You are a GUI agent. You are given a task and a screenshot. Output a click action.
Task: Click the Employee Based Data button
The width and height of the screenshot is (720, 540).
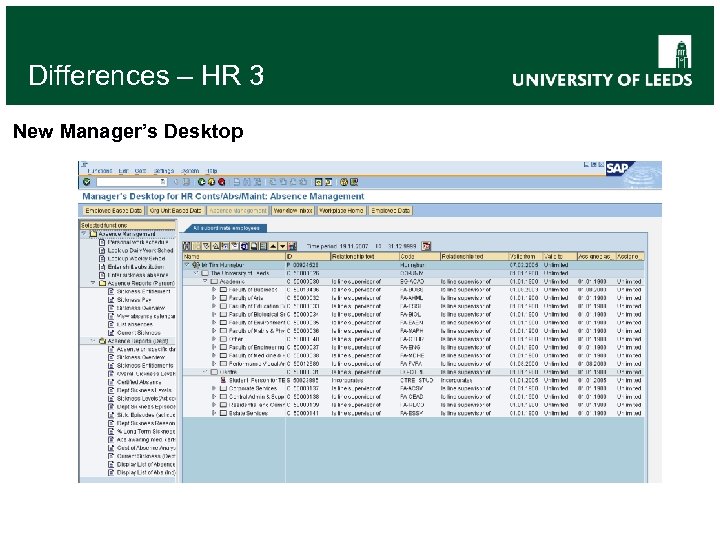(113, 210)
